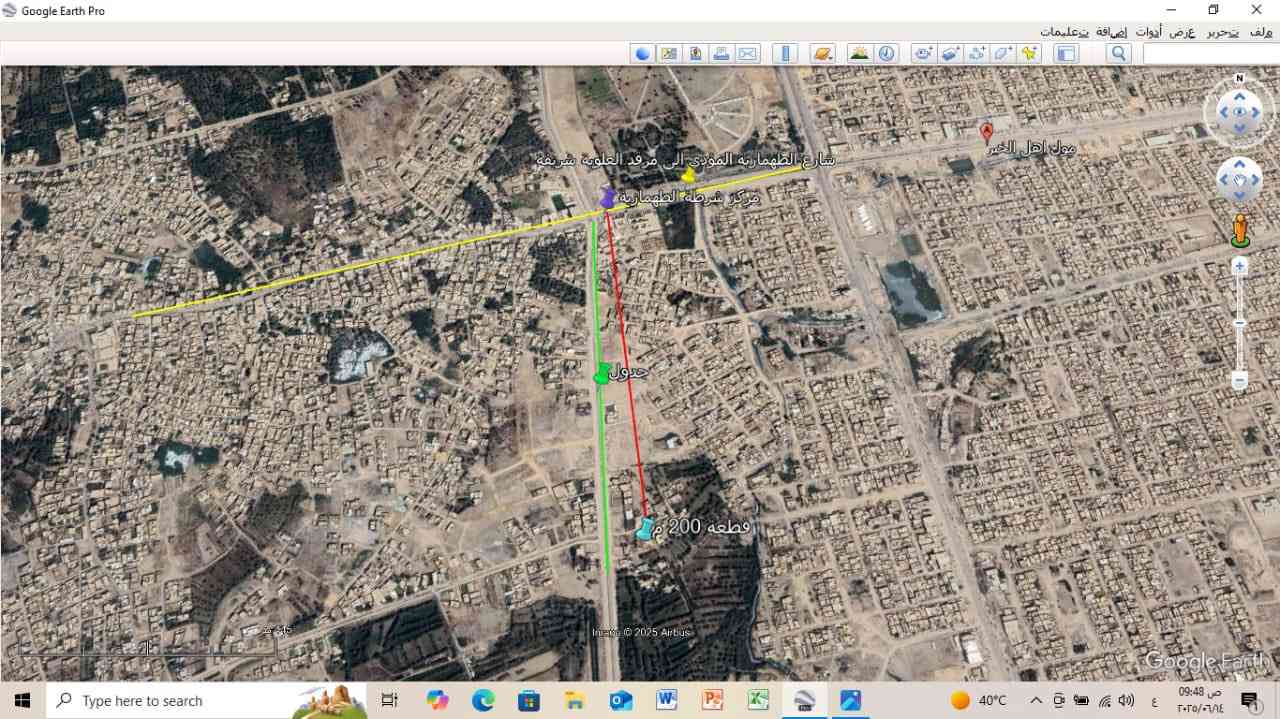Click the cyan قطعه 200 م placemark
1280x719 pixels.
(646, 528)
